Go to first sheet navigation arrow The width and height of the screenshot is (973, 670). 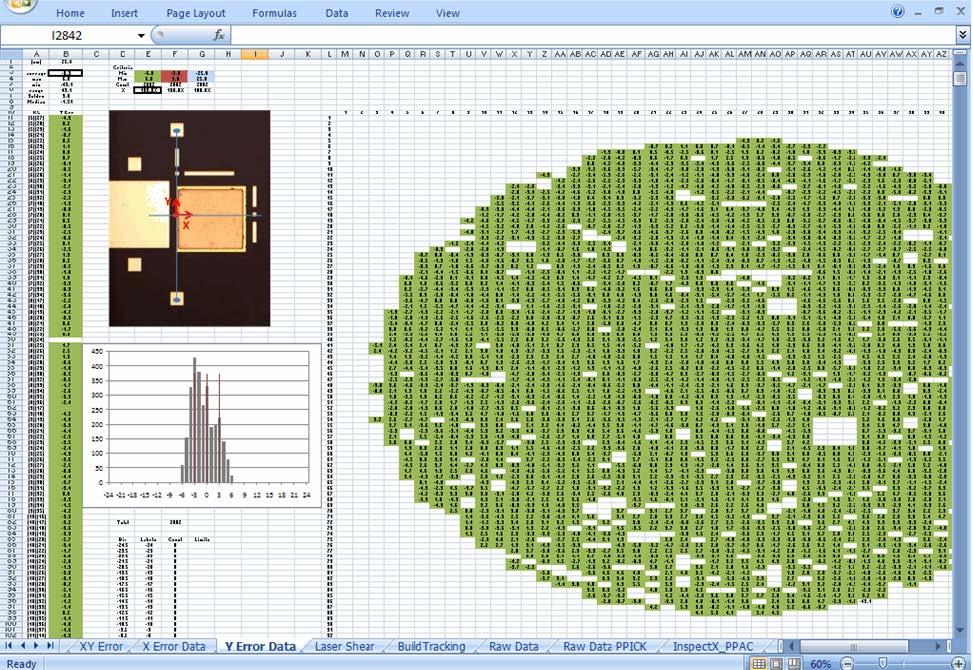tap(9, 647)
